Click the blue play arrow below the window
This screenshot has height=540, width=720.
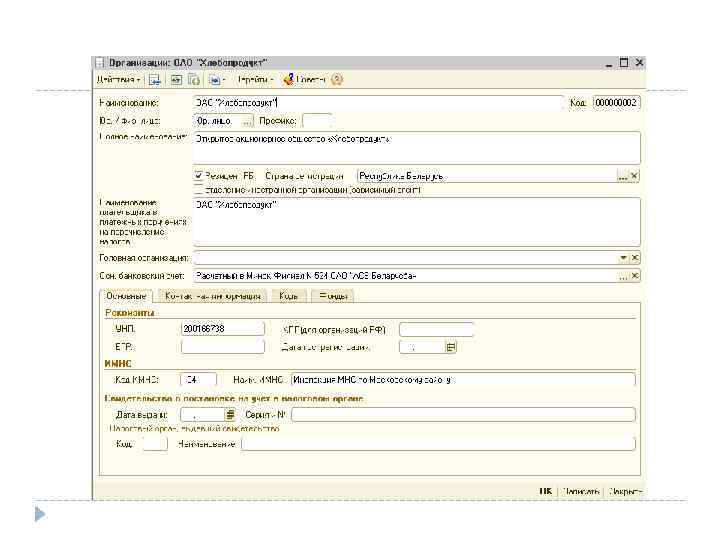pyautogui.click(x=40, y=514)
